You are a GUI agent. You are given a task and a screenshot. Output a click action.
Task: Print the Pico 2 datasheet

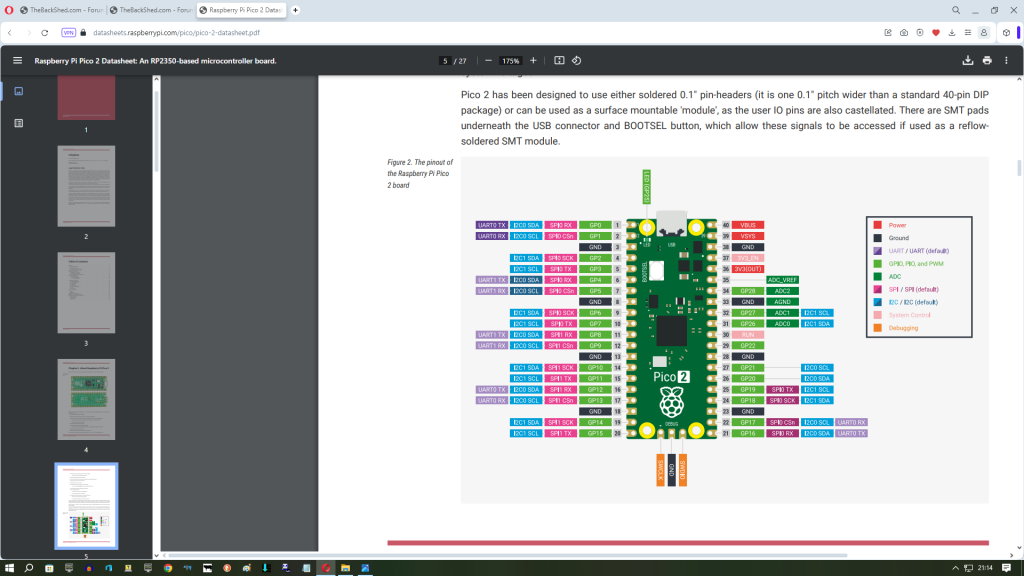pos(987,60)
